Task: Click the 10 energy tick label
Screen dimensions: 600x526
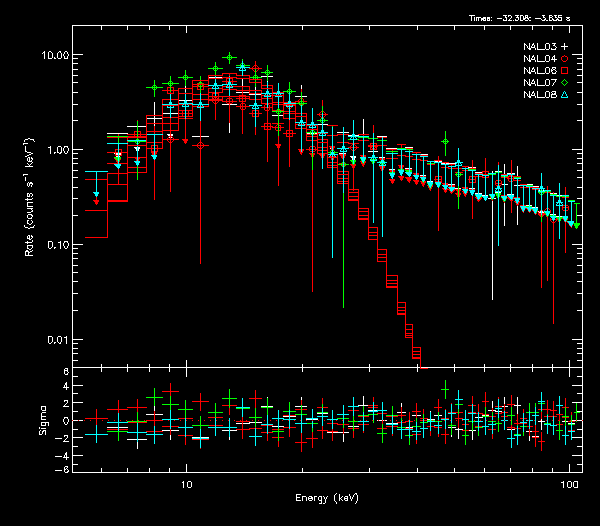Action: pyautogui.click(x=185, y=484)
